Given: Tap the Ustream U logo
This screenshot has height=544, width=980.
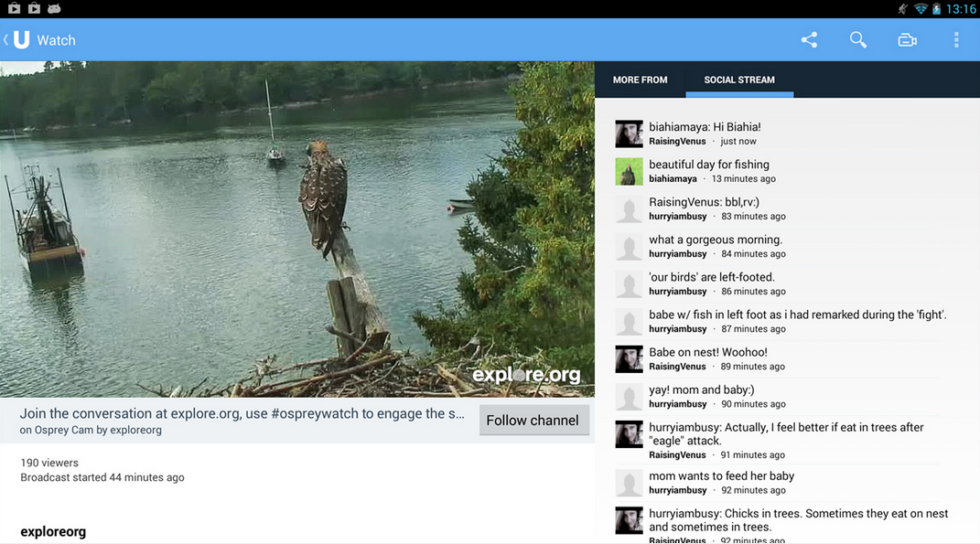Looking at the screenshot, I should coord(21,40).
